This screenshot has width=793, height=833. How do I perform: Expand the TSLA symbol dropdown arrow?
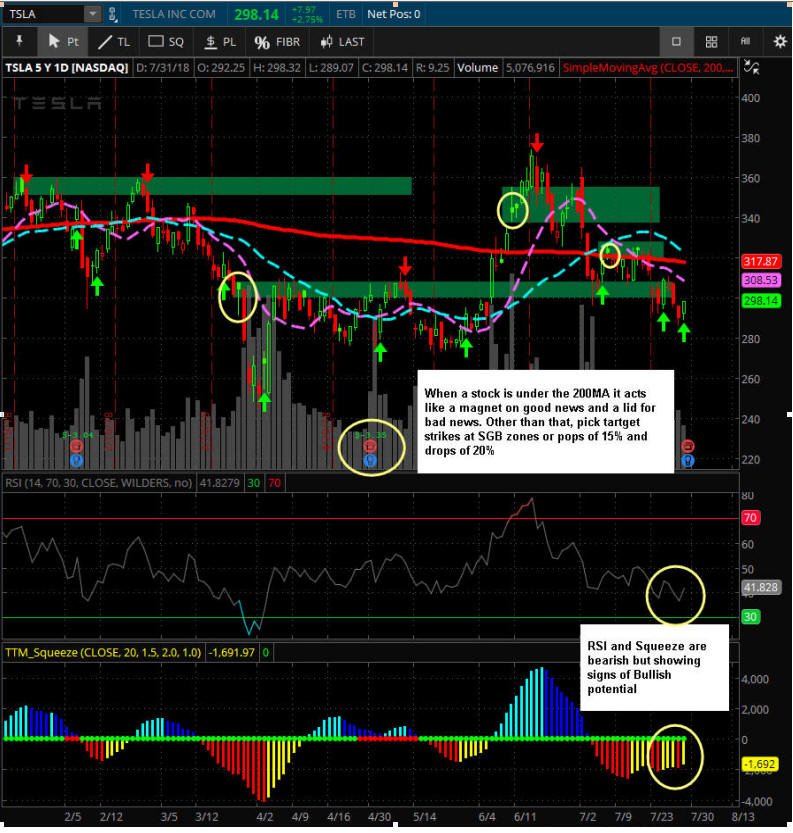pos(92,14)
